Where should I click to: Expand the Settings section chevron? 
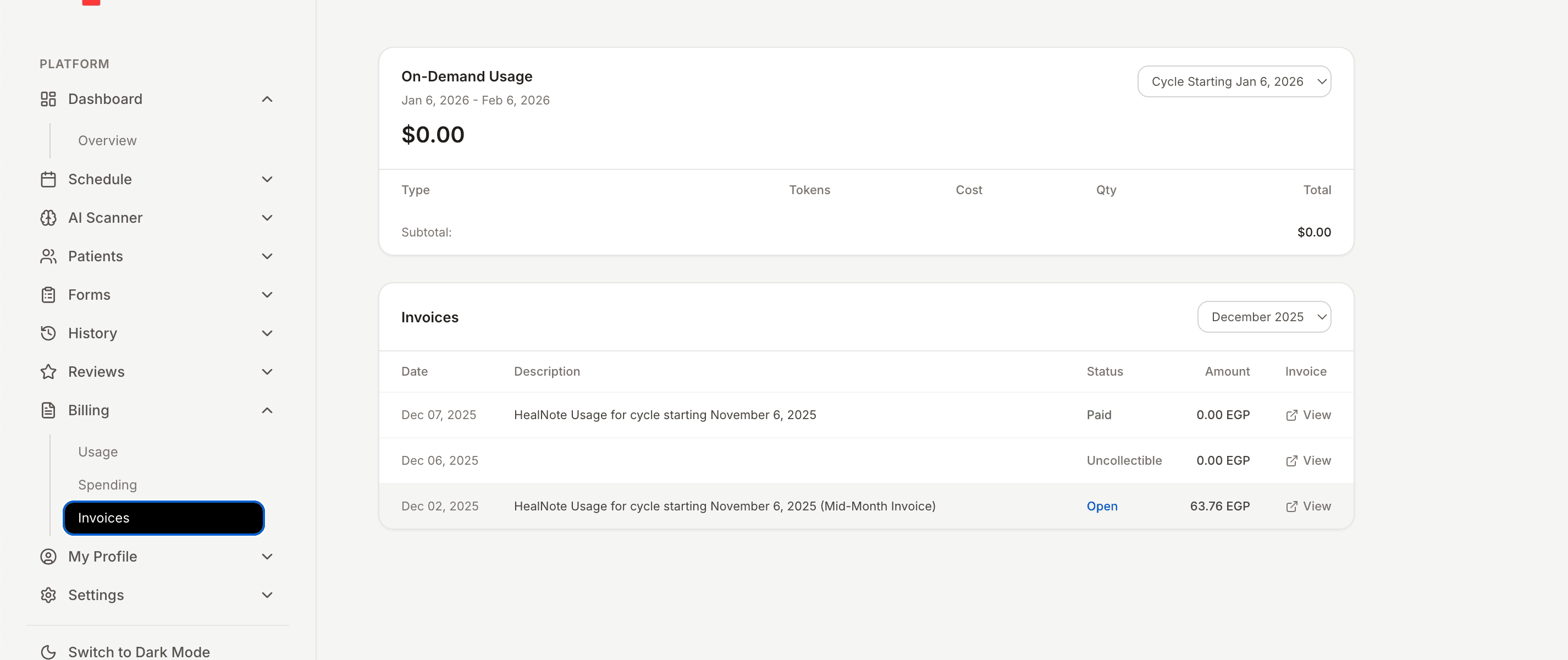tap(267, 595)
